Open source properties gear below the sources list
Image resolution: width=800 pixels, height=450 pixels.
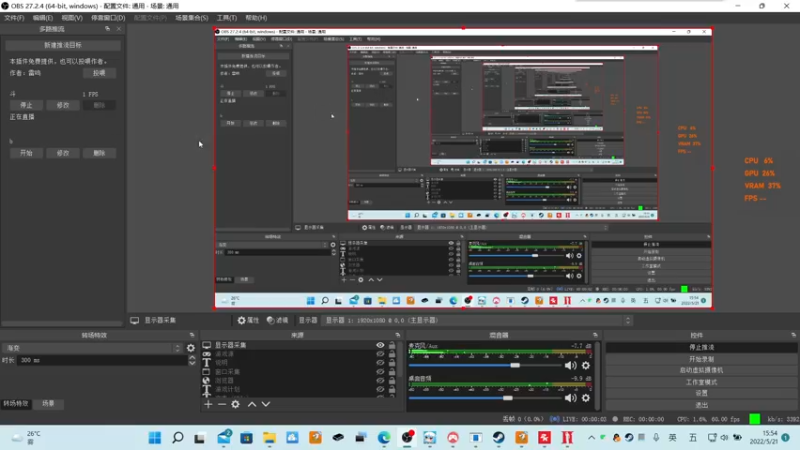click(235, 404)
